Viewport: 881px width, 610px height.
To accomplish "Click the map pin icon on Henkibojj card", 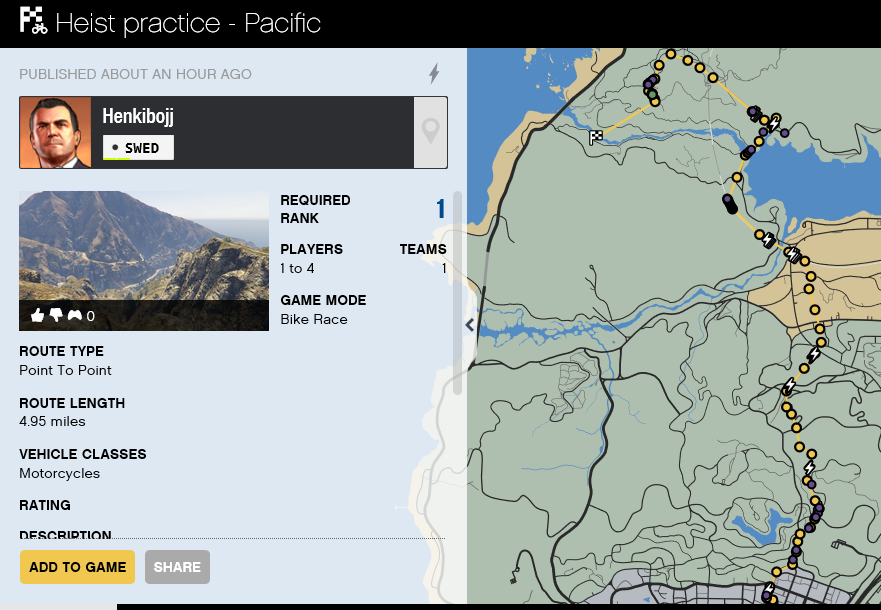I will 430,132.
